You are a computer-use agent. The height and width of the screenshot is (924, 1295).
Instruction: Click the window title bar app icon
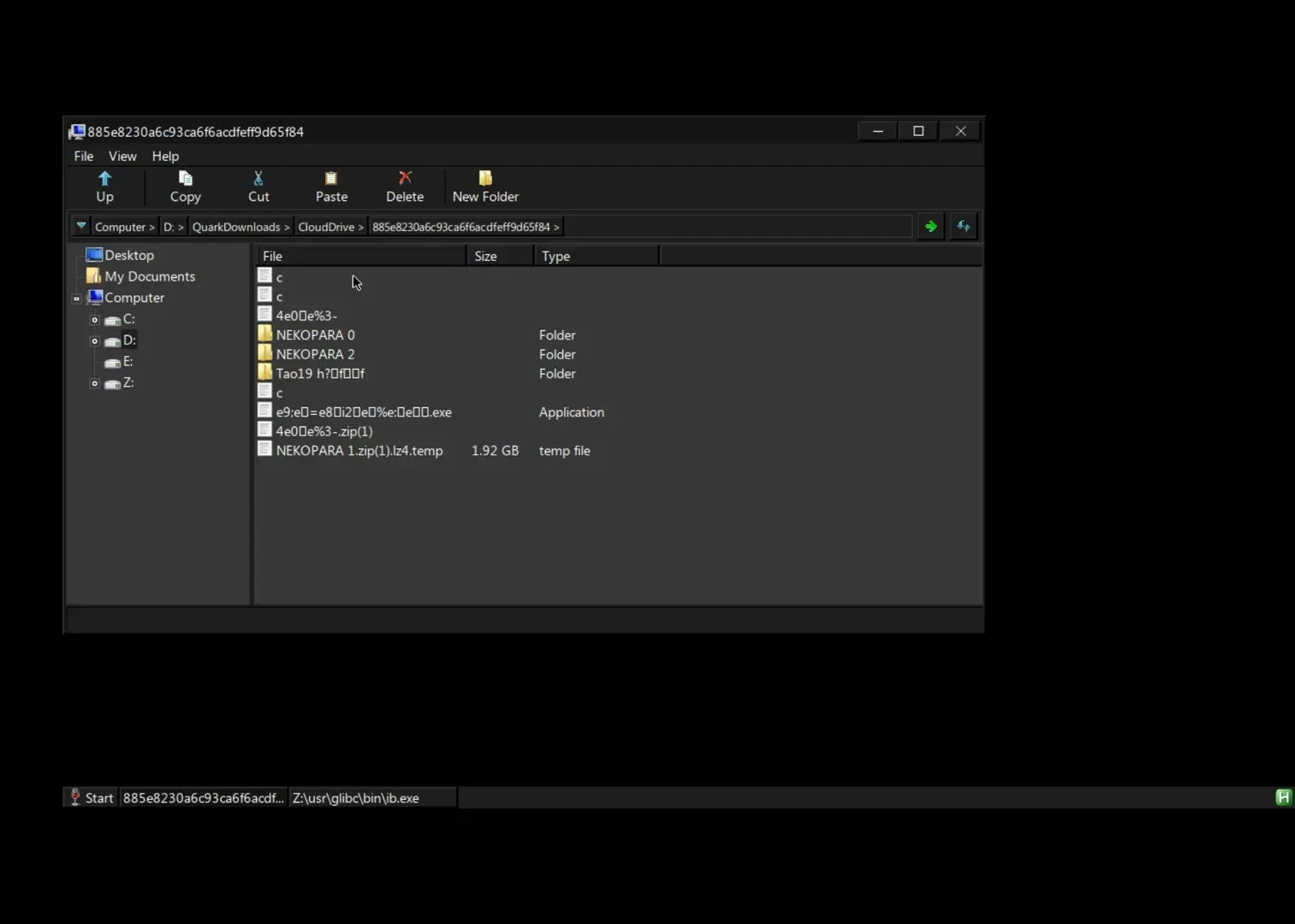tap(77, 131)
